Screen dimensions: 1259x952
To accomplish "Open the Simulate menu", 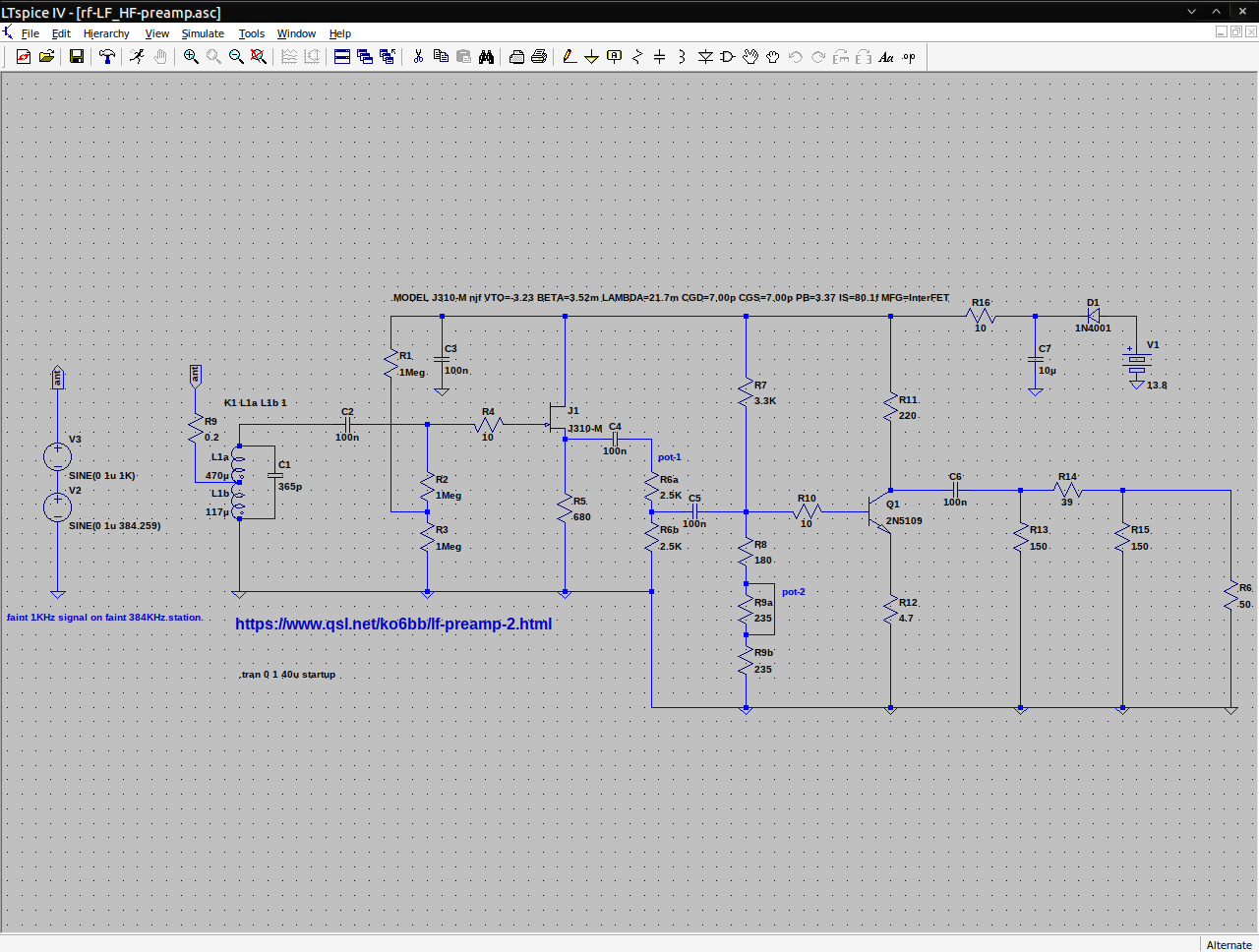I will pos(203,33).
